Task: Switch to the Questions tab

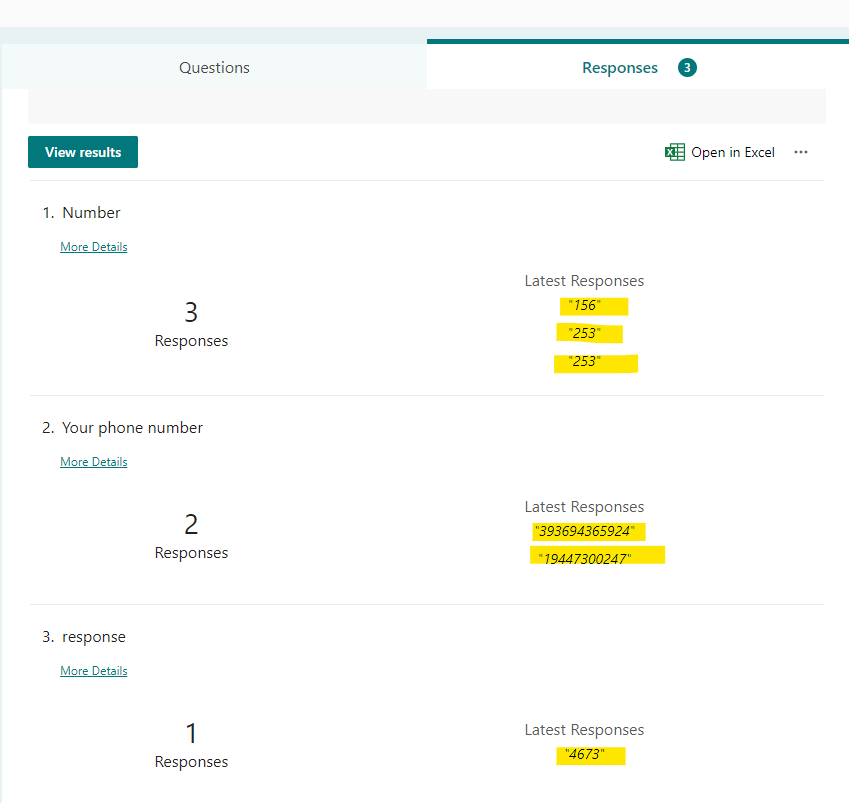Action: click(x=213, y=67)
